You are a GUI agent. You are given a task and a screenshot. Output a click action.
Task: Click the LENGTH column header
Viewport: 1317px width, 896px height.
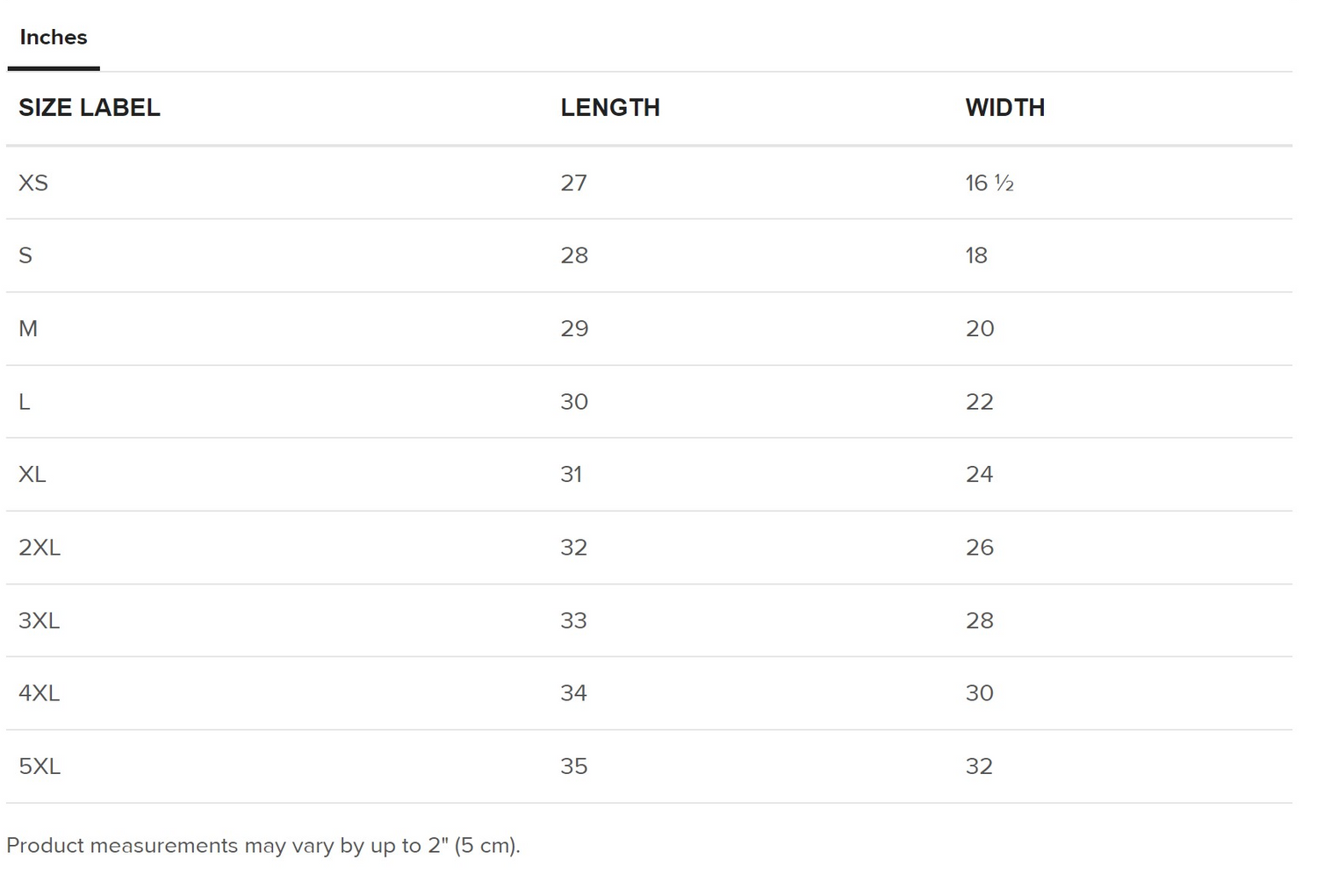click(x=610, y=108)
